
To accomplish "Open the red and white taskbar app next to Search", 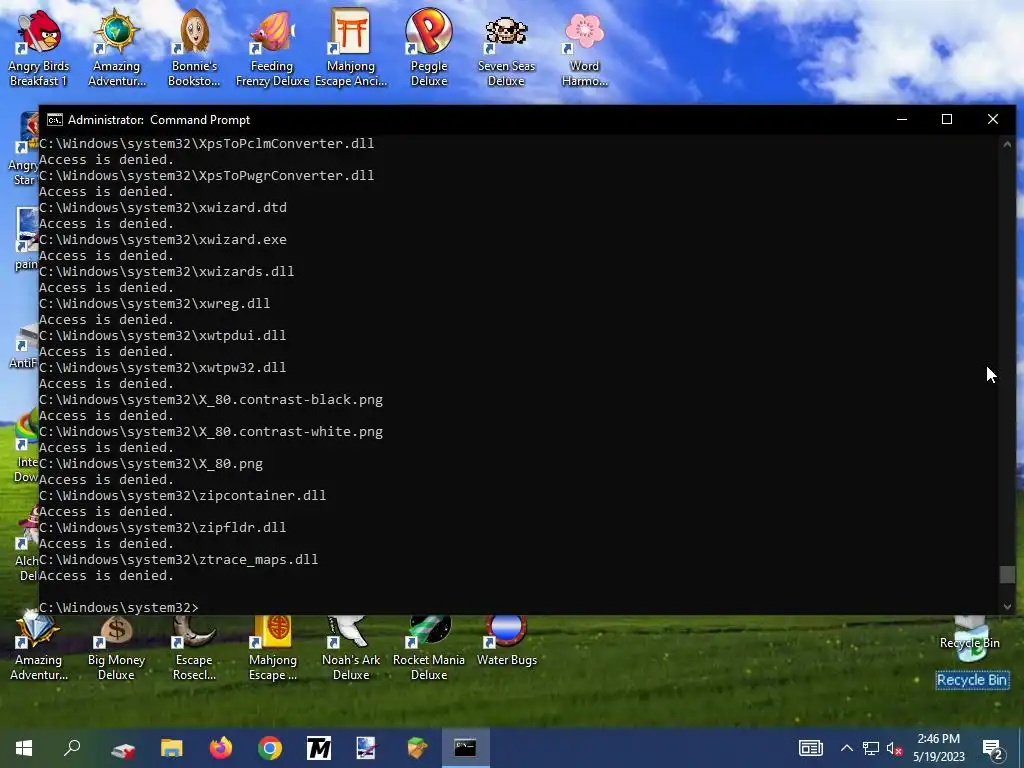I will pos(123,748).
